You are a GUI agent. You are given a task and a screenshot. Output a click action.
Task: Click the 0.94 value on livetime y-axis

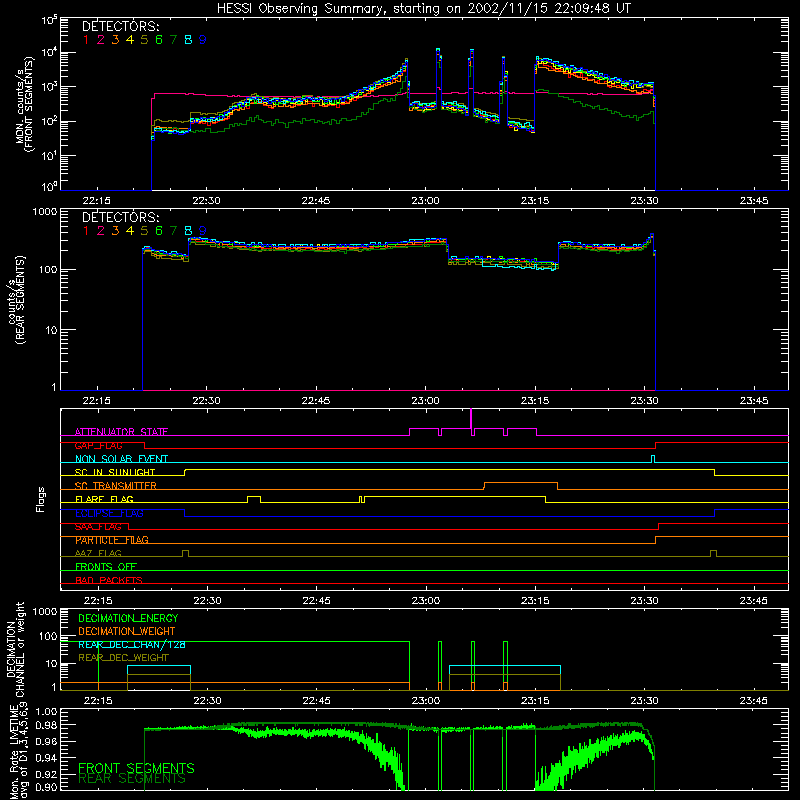point(45,758)
